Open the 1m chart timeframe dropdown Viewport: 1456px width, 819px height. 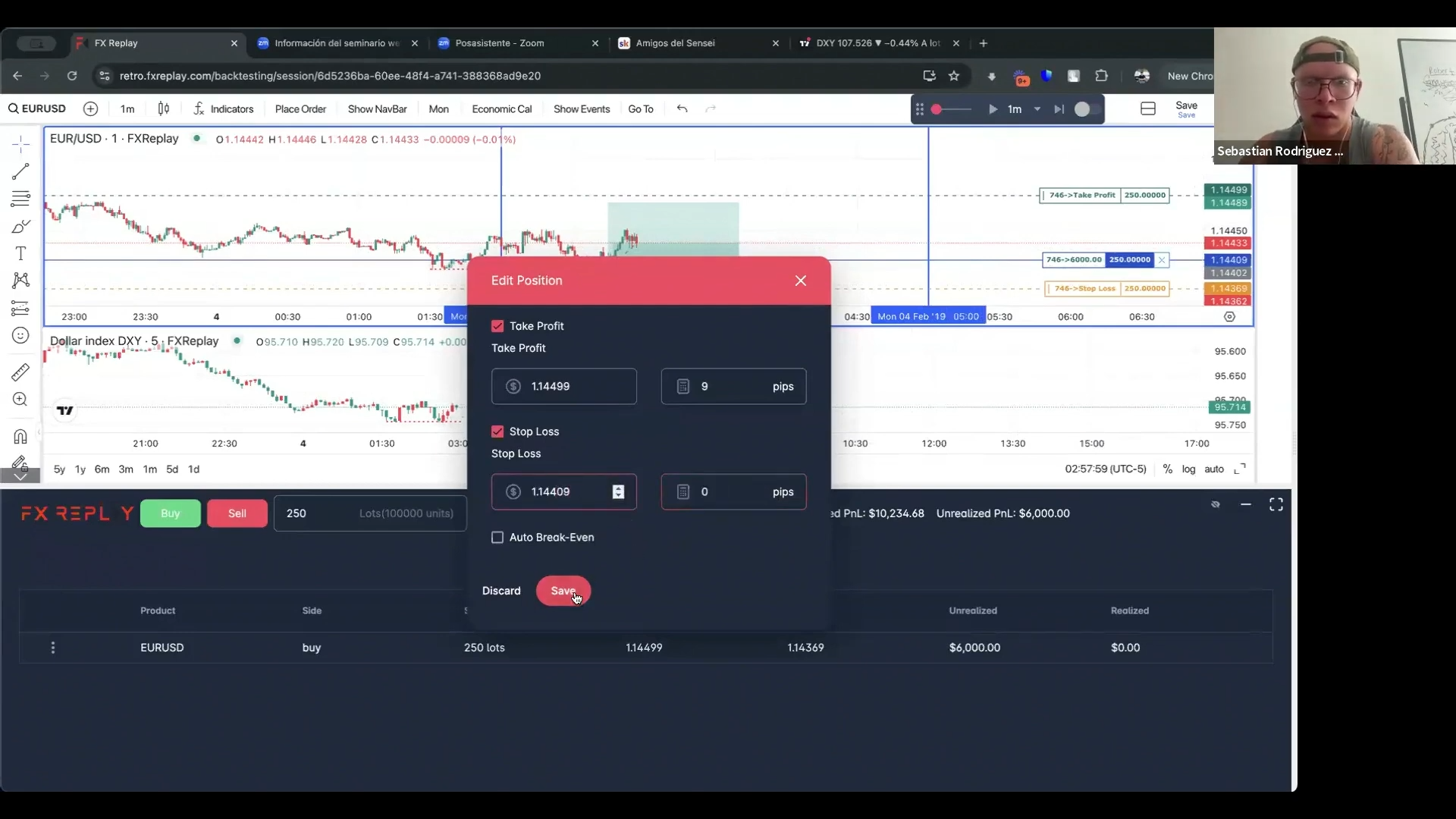(127, 109)
